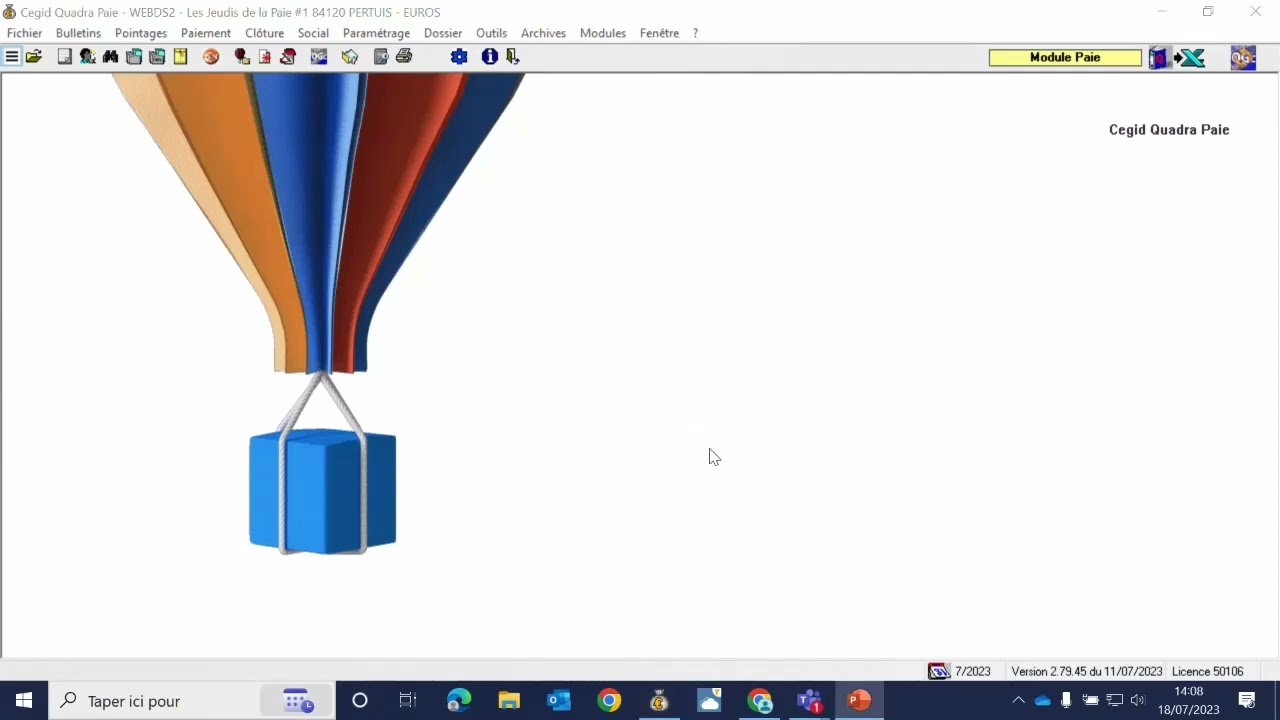Image resolution: width=1280 pixels, height=720 pixels.
Task: Click the exit door icon in toolbar
Action: coord(513,57)
